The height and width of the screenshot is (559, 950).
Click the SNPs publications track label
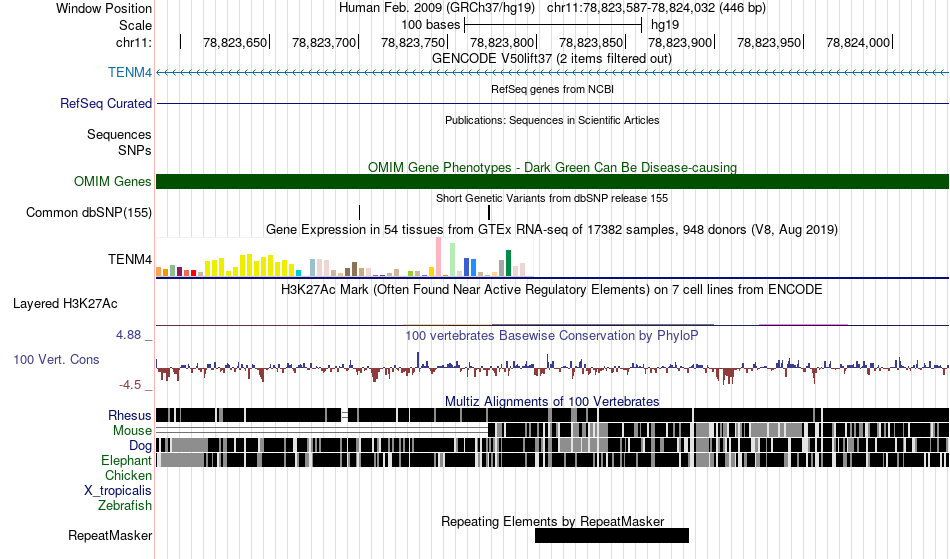pos(135,150)
